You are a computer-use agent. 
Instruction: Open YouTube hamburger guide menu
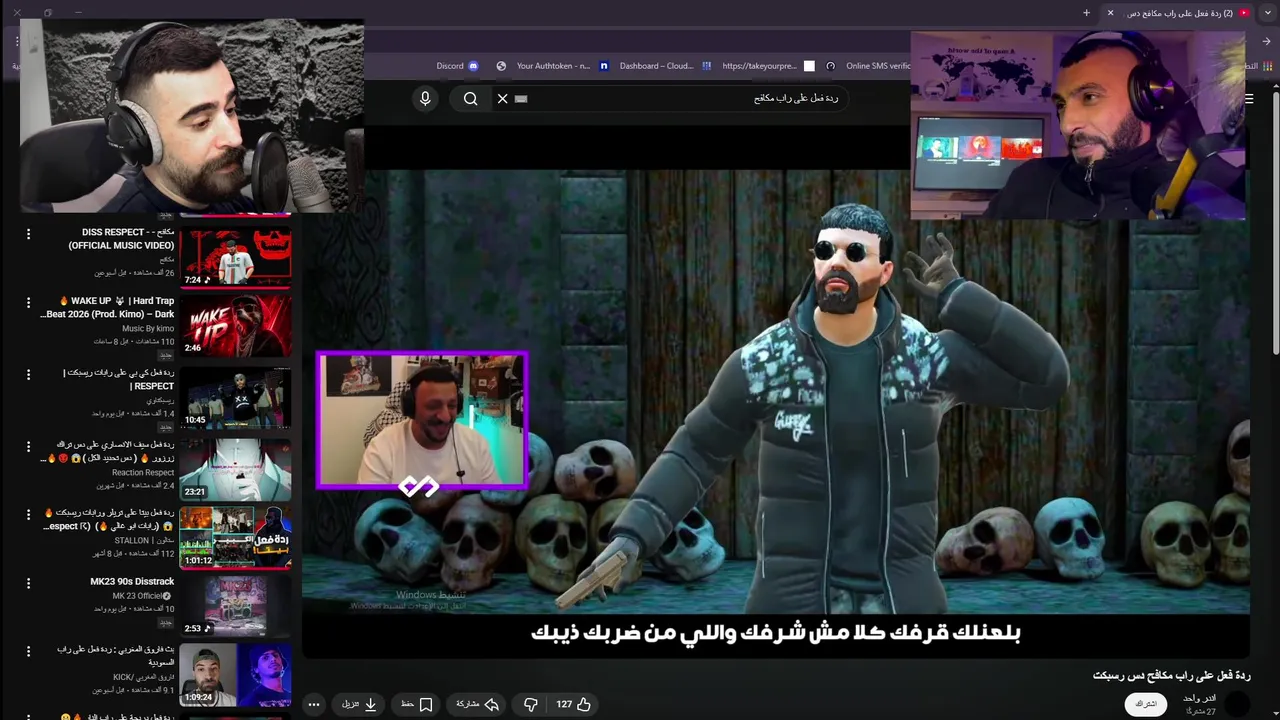1249,98
